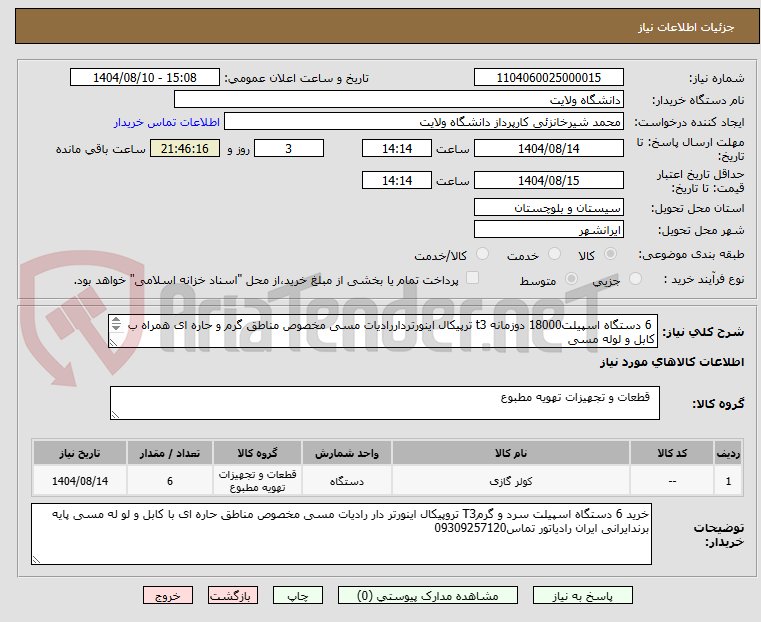Click the گروه کالا column header in table
Image resolution: width=761 pixels, height=622 pixels.
point(257,453)
